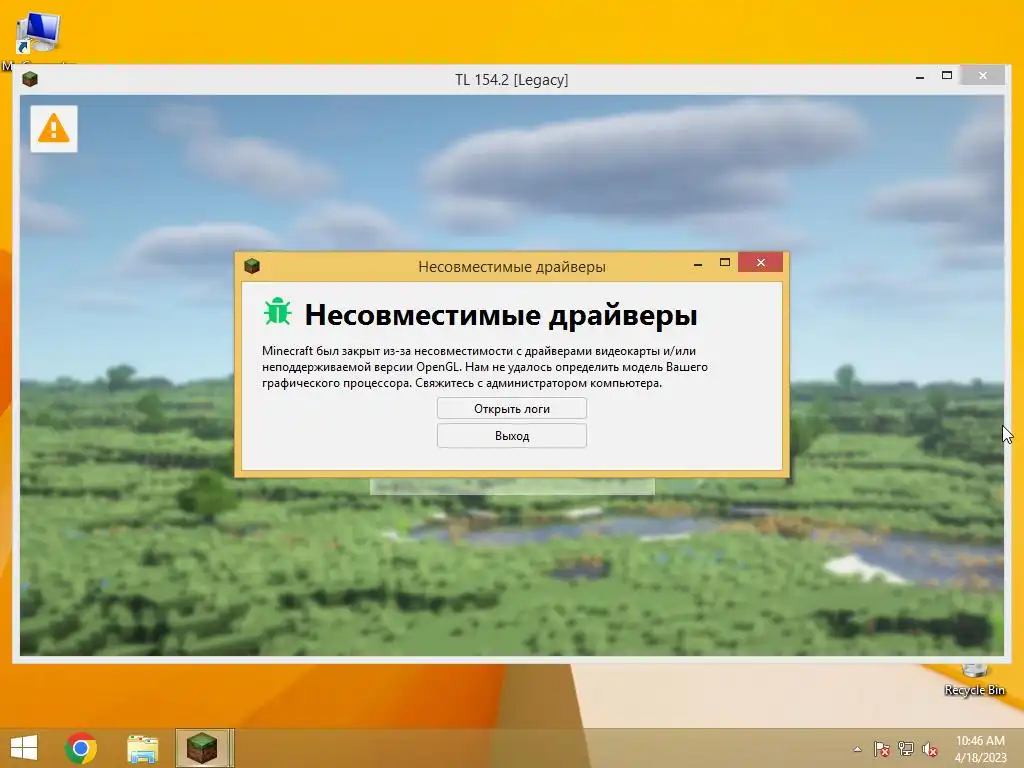The width and height of the screenshot is (1024, 768).
Task: Click the grass block icon in dialog title bar
Action: click(x=251, y=266)
